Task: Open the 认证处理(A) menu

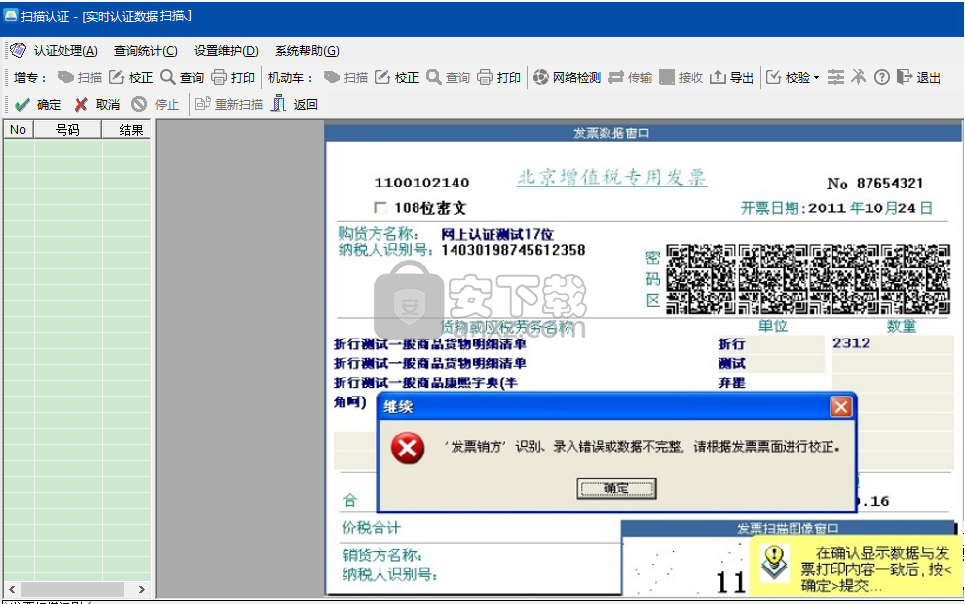Action: click(x=65, y=51)
